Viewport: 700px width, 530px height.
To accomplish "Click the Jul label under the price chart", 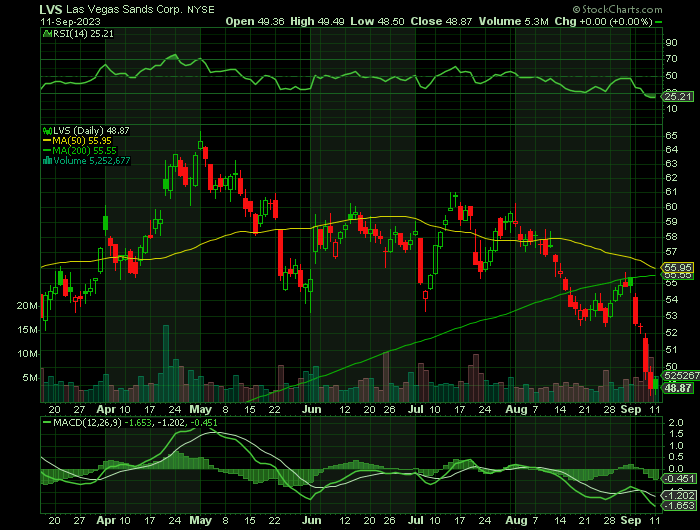I will point(416,410).
